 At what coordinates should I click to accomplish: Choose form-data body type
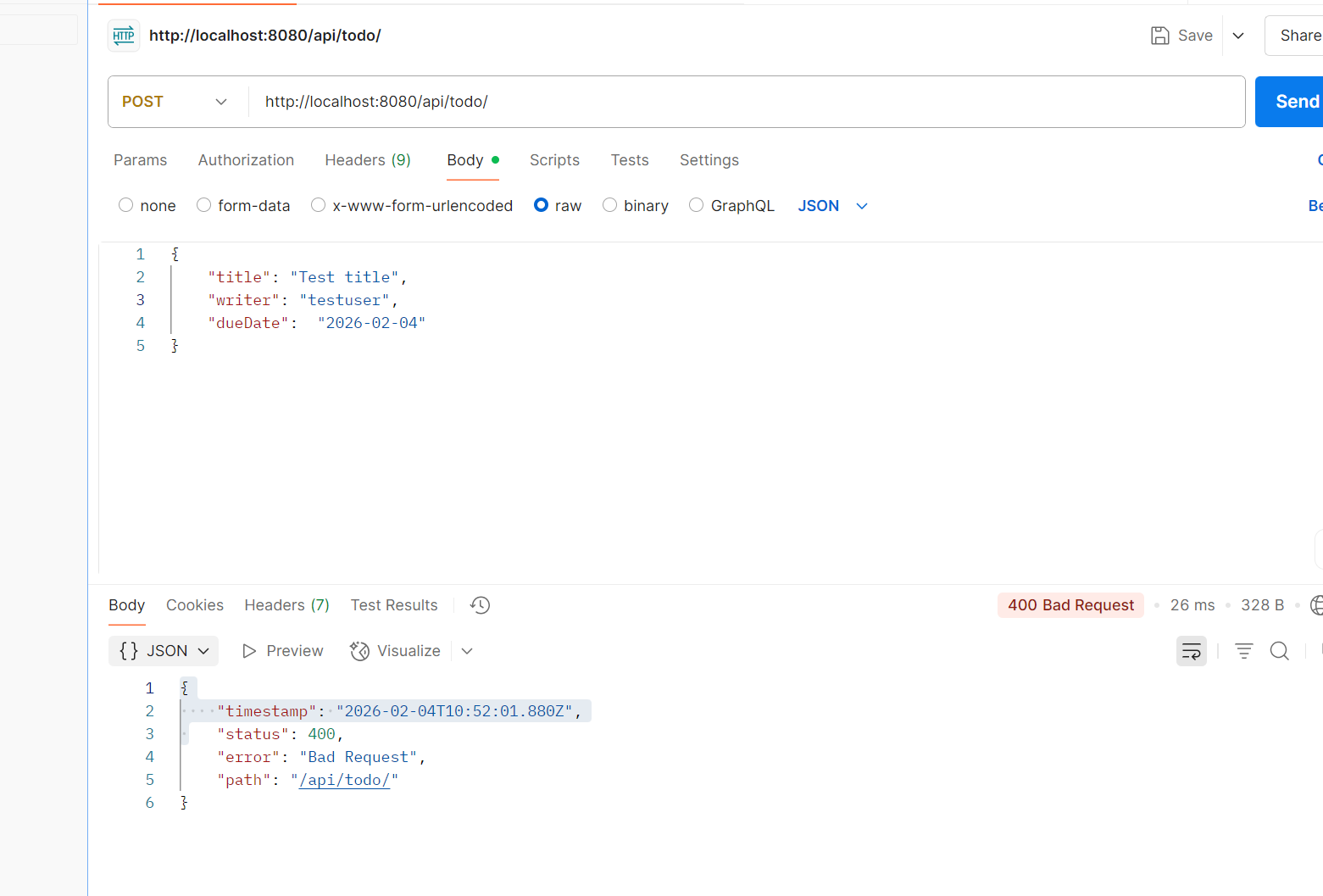coord(204,205)
